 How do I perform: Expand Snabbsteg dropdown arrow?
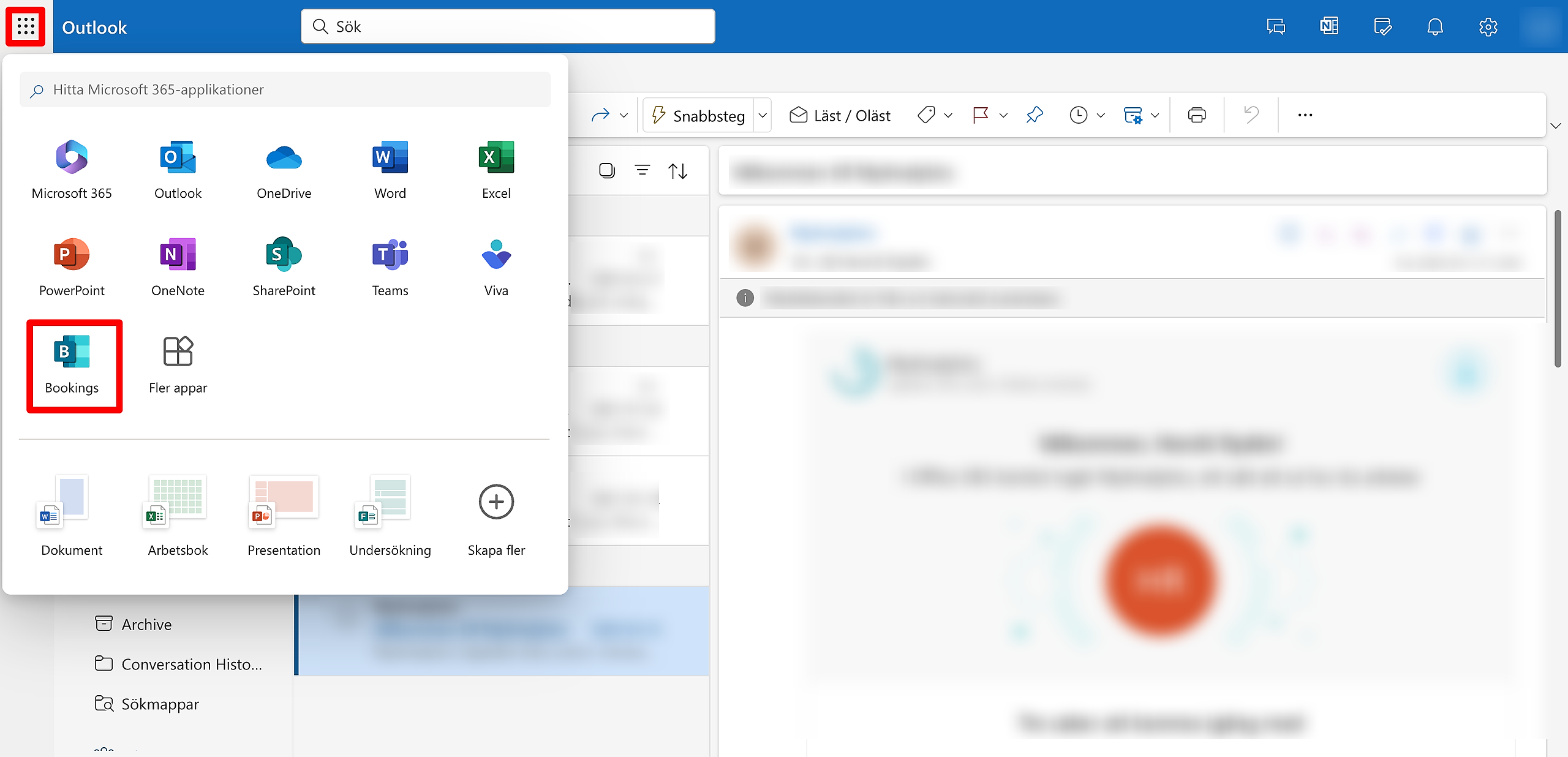763,115
